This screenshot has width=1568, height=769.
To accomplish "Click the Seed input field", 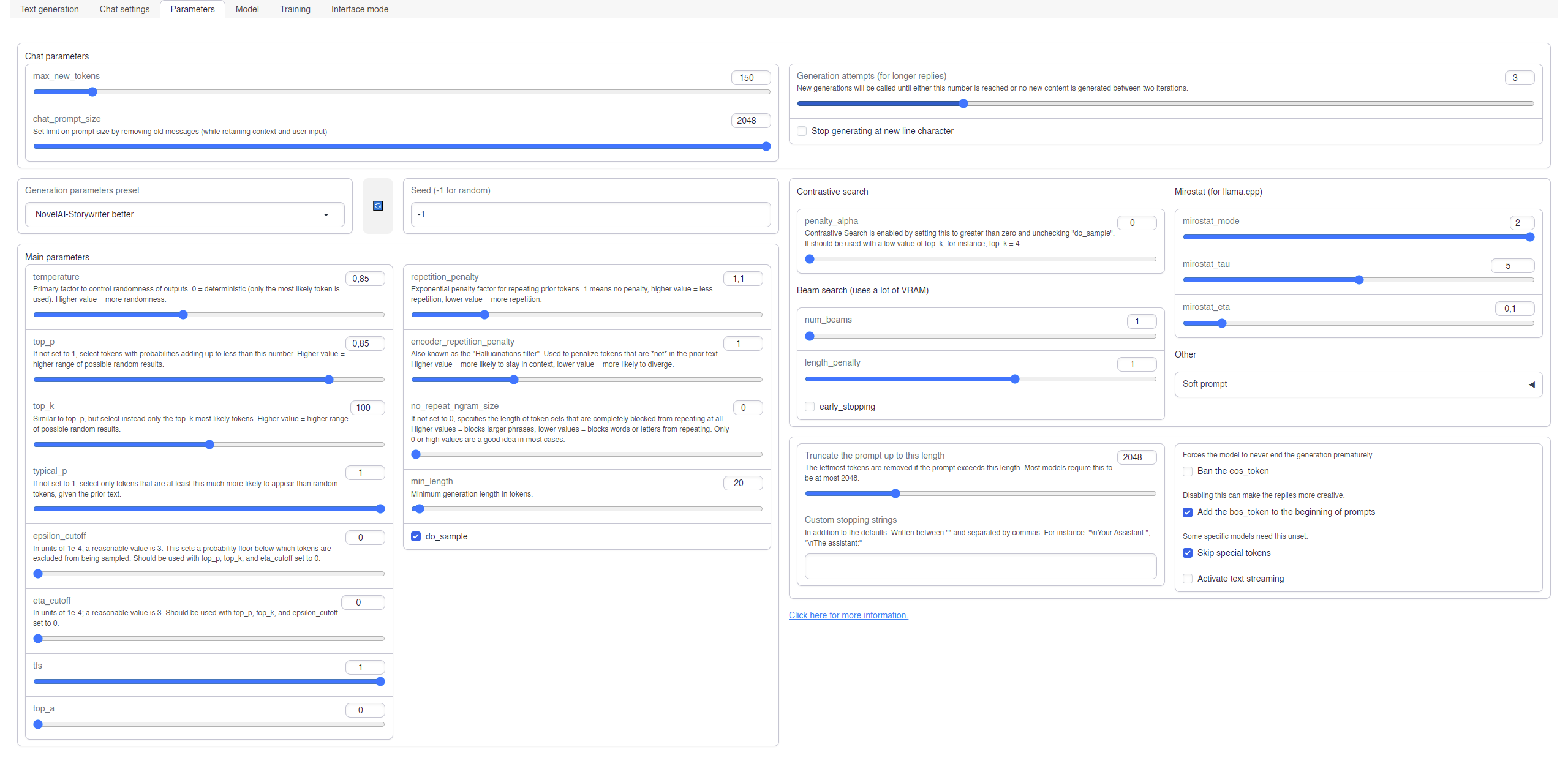I will [x=589, y=214].
